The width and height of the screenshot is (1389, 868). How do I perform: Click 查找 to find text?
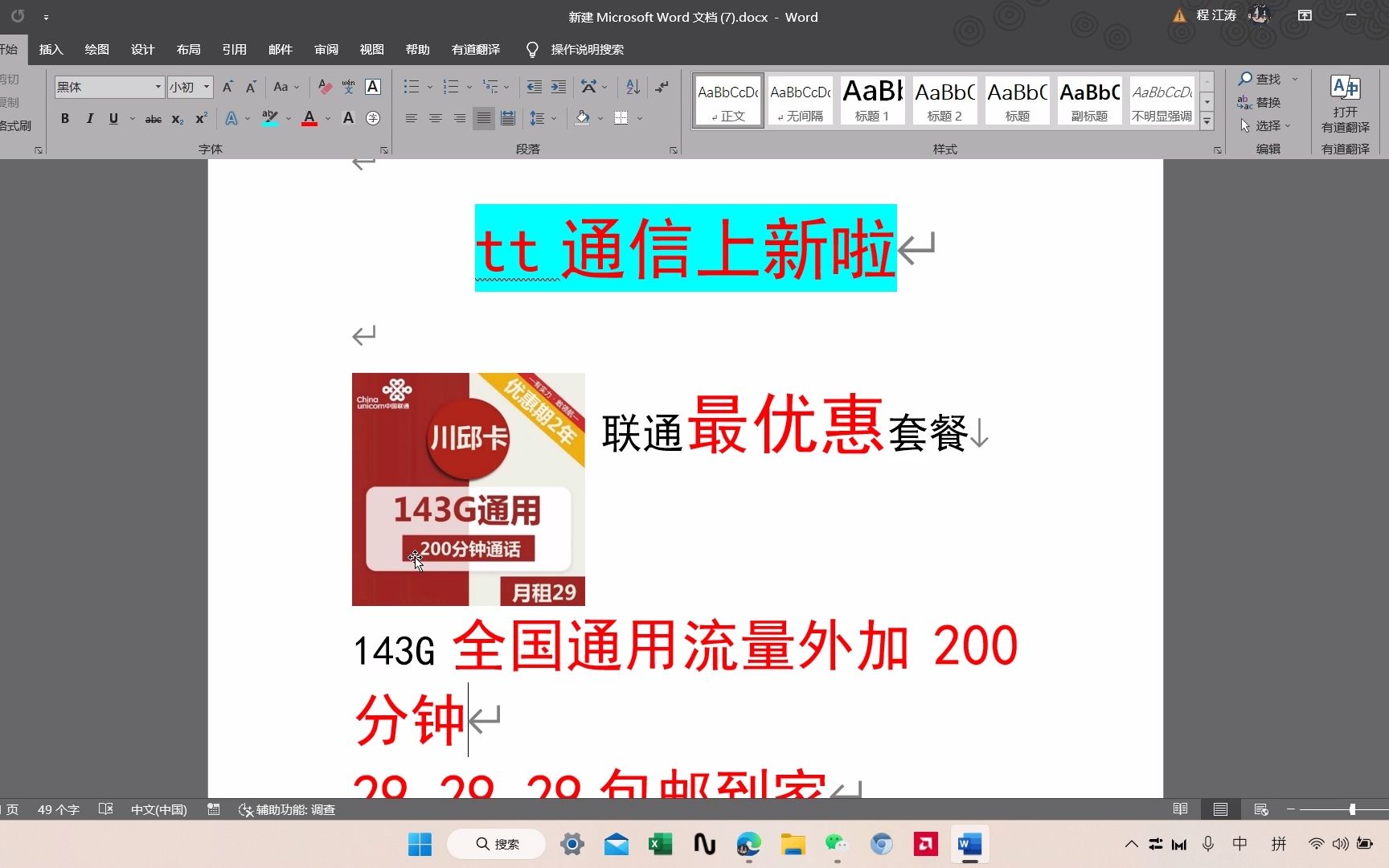tap(1260, 79)
